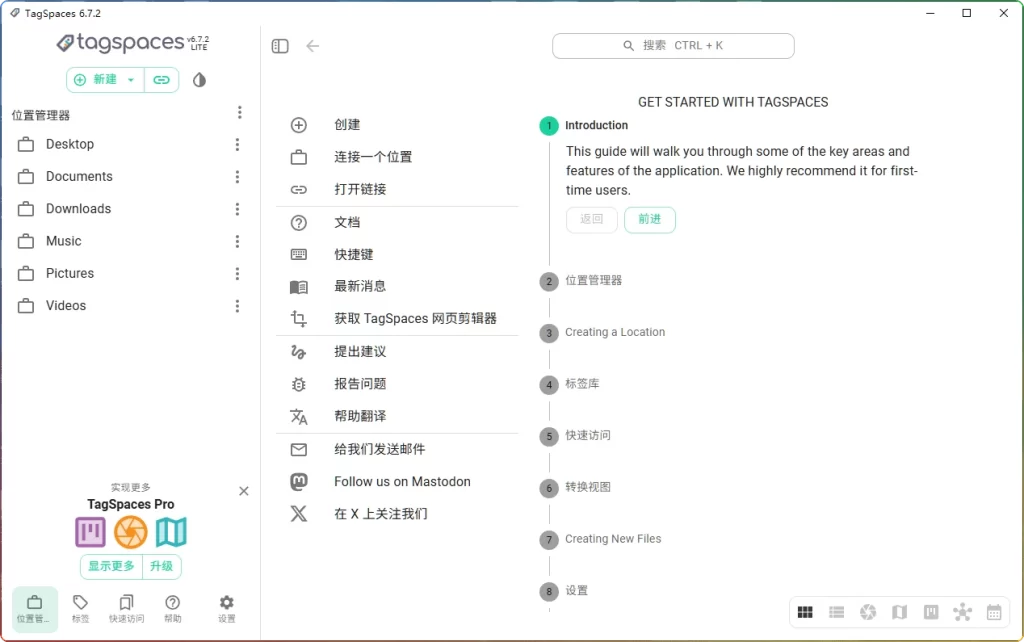This screenshot has height=642, width=1024.
Task: Toggle the left panel visibility icon
Action: tap(279, 45)
